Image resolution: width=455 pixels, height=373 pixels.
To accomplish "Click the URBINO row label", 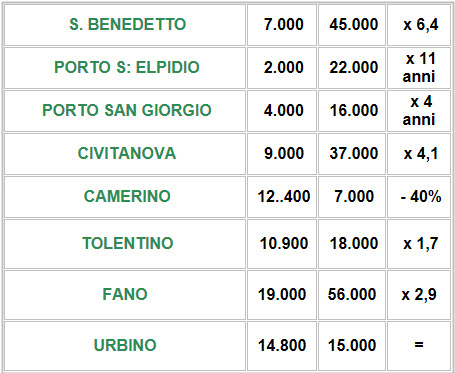I will tap(125, 346).
